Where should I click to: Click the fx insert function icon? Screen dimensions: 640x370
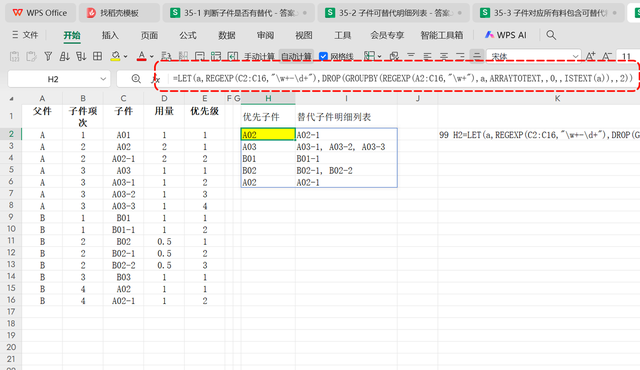click(156, 80)
